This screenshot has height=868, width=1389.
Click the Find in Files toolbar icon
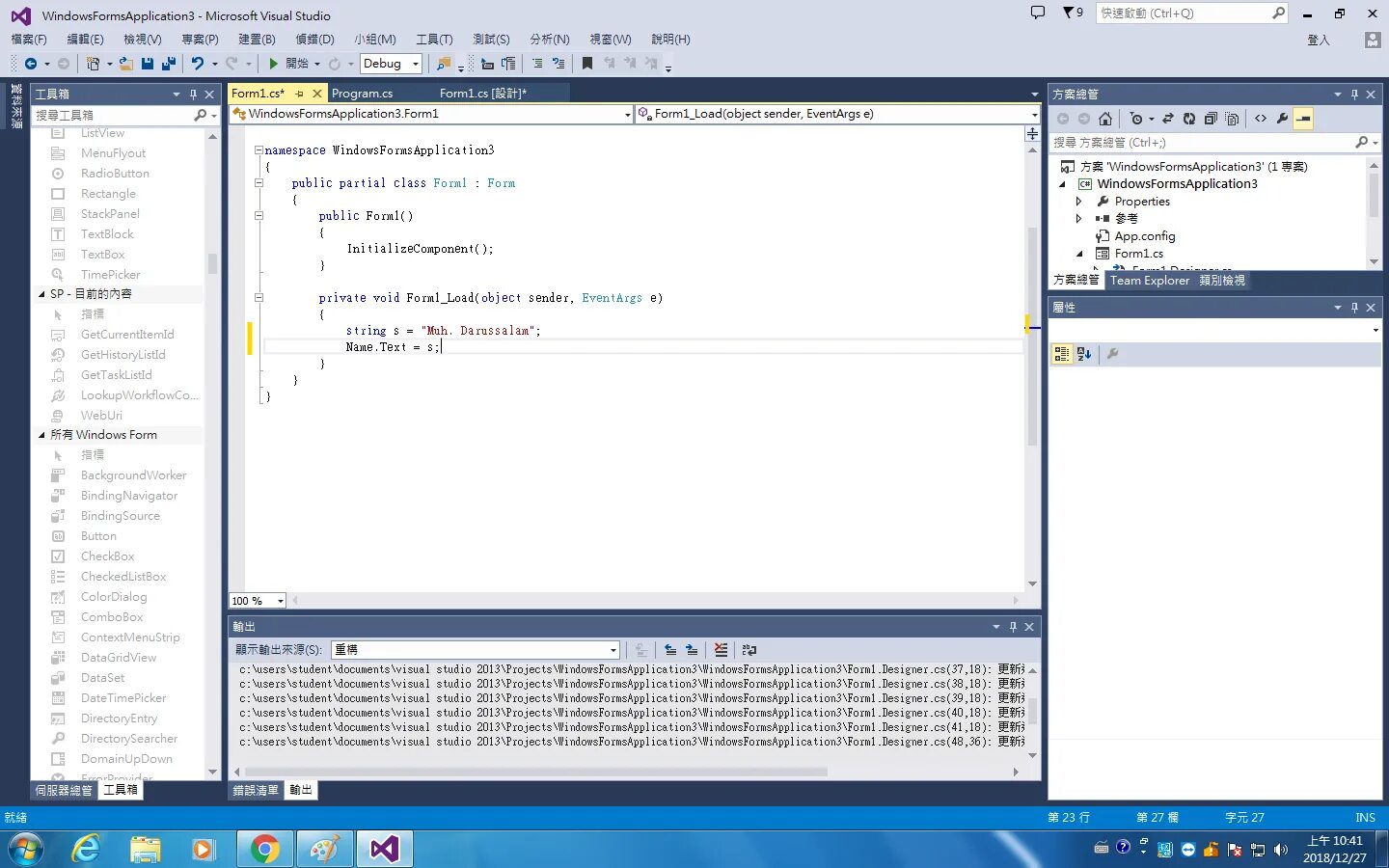pos(443,64)
